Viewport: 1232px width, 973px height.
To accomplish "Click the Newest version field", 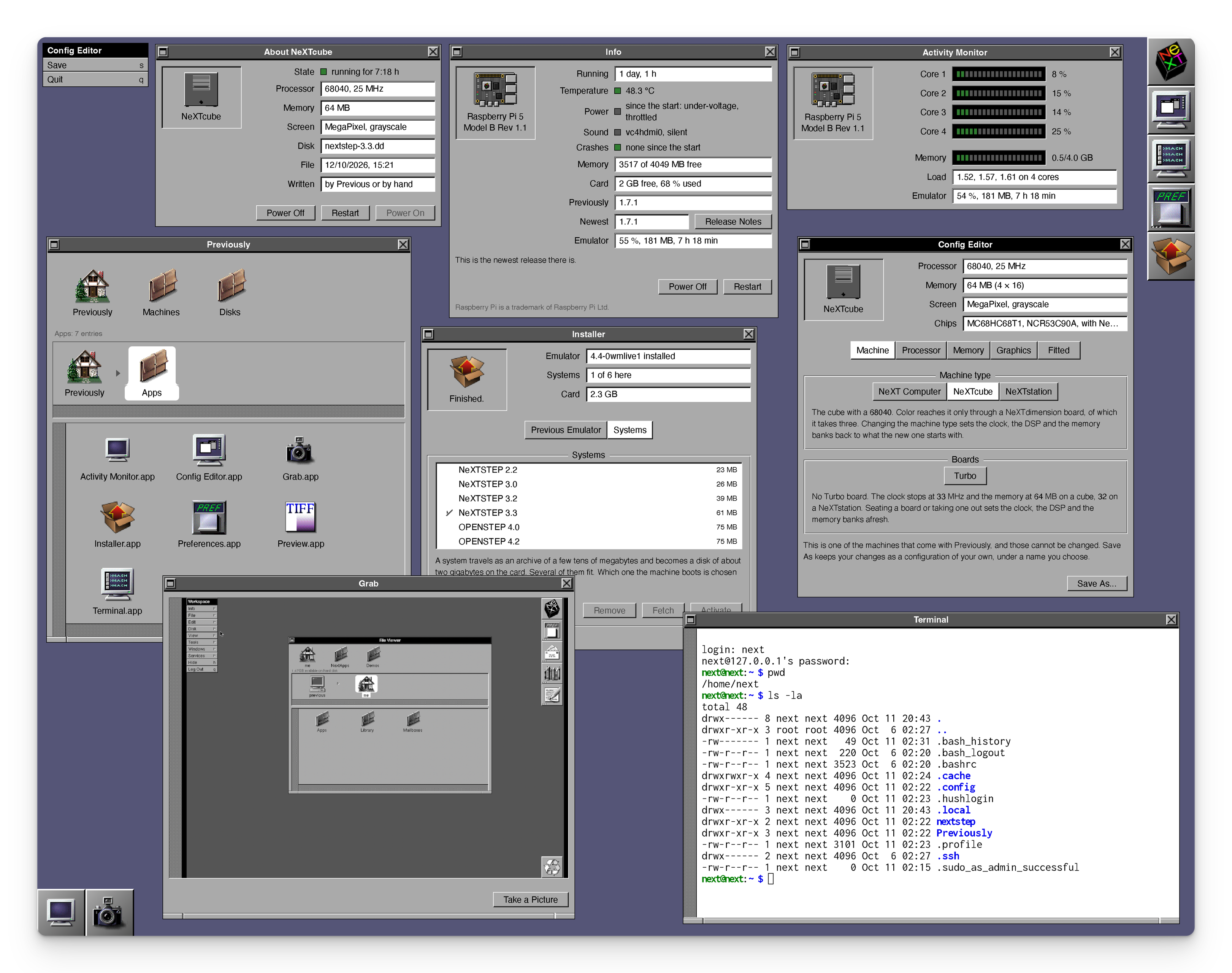I will 652,222.
